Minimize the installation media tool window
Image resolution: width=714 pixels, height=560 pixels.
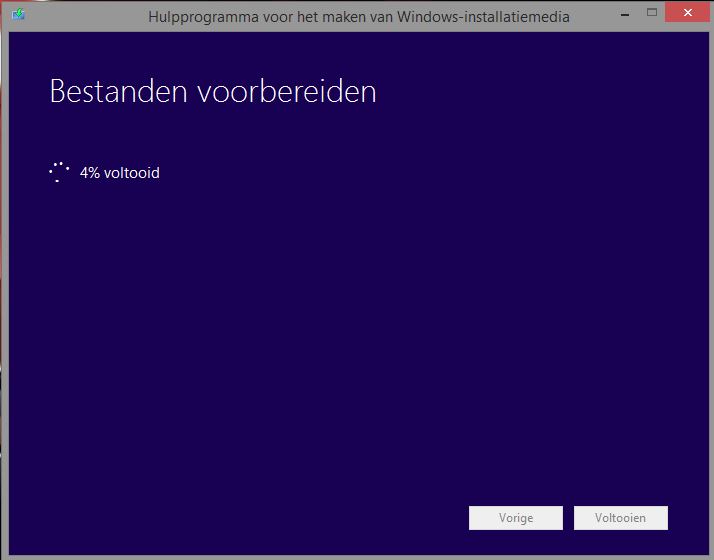pos(625,14)
